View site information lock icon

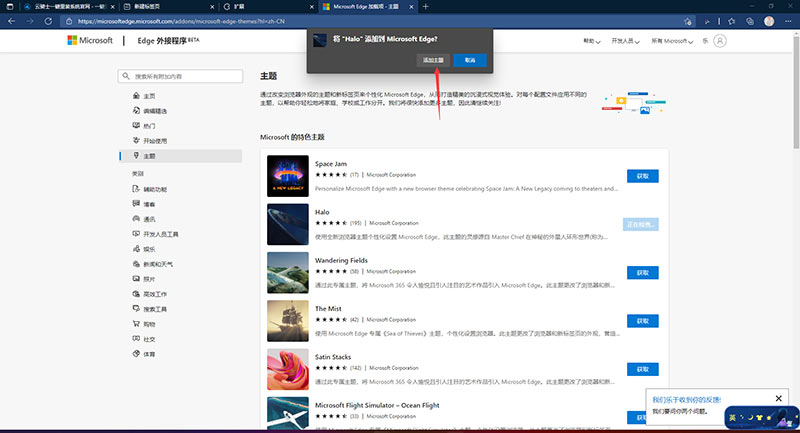click(69, 21)
